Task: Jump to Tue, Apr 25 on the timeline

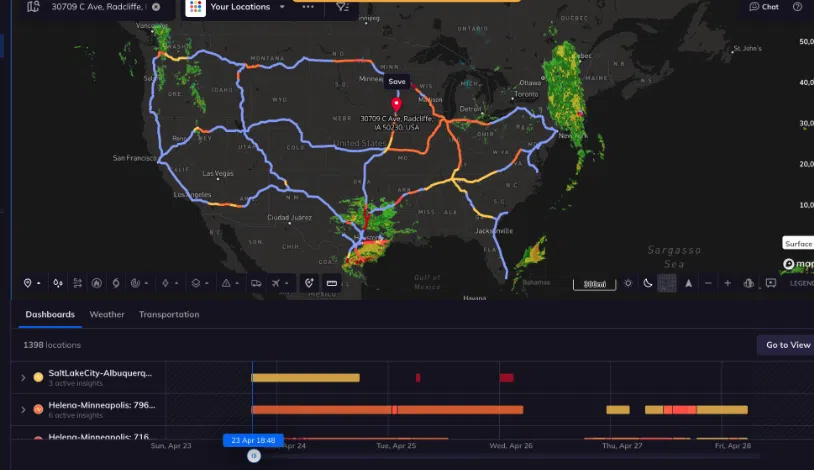Action: coord(396,446)
